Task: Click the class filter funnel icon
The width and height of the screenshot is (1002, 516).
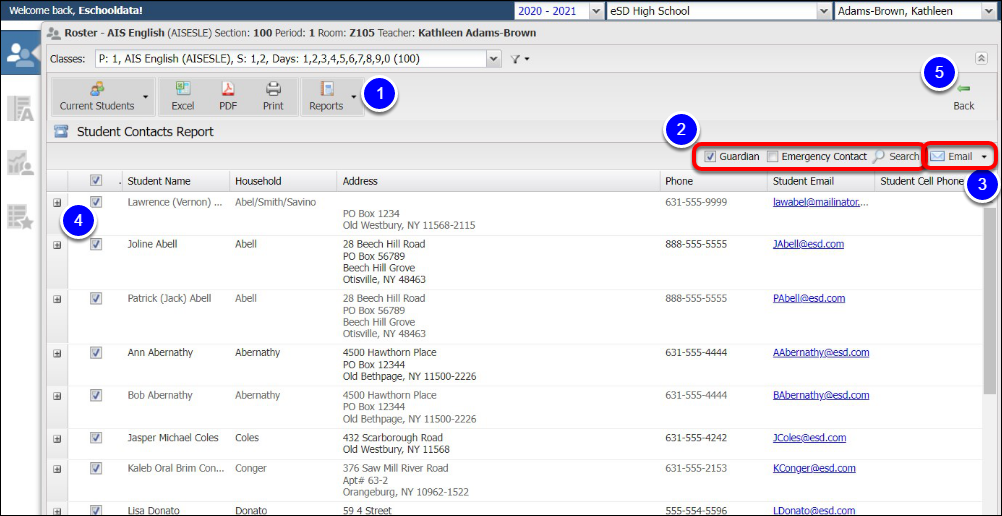Action: click(516, 59)
